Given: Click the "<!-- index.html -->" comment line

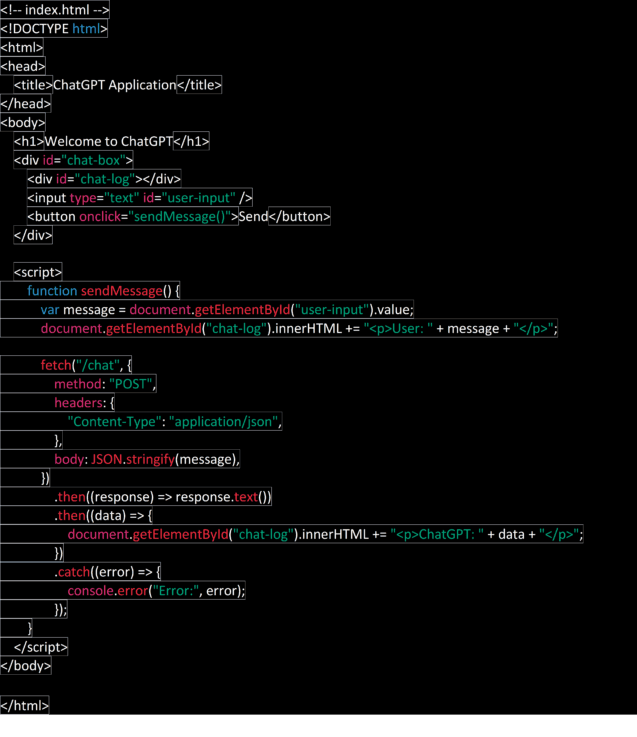Looking at the screenshot, I should (55, 10).
